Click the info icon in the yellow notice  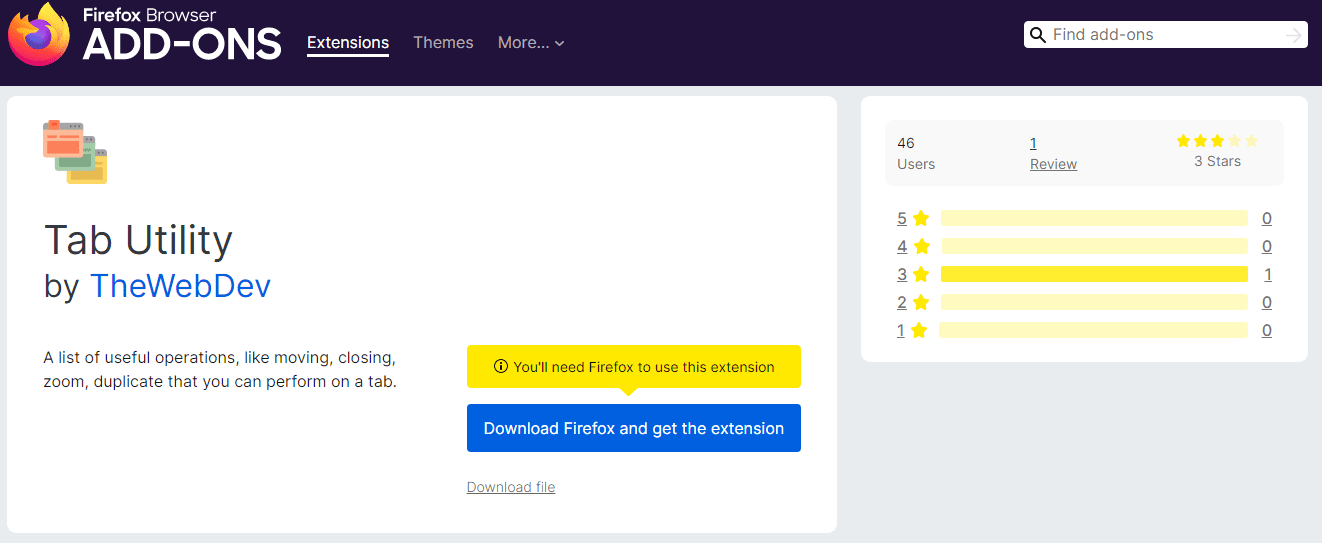(x=501, y=367)
